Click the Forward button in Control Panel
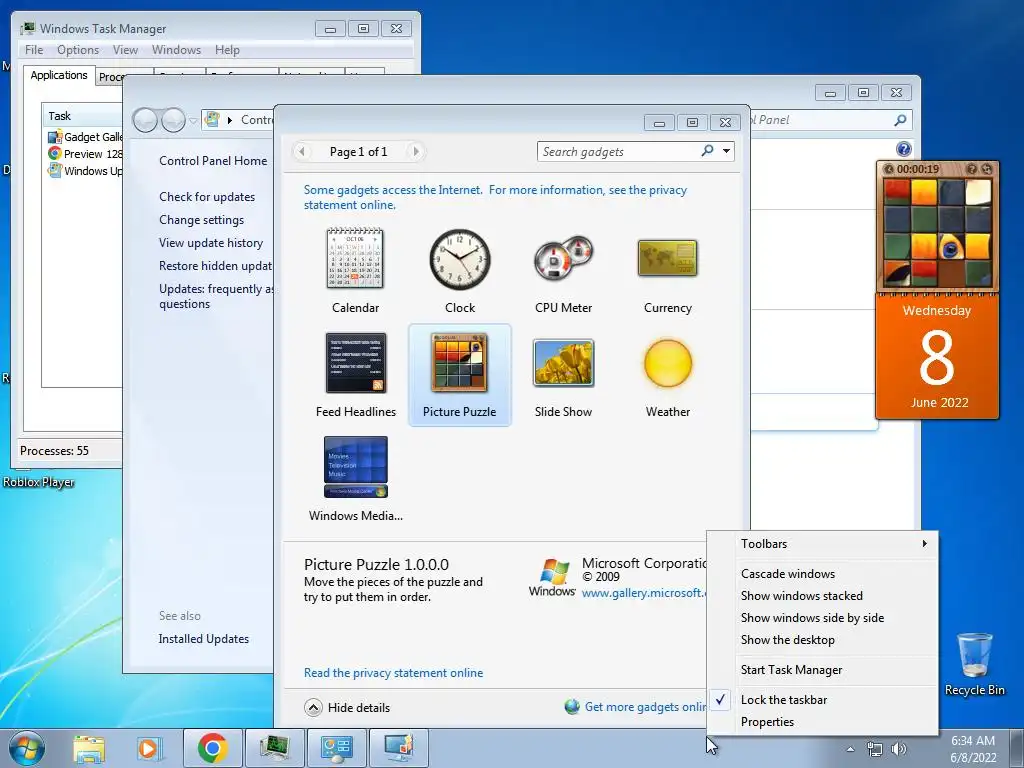The height and width of the screenshot is (768, 1024). (x=173, y=120)
